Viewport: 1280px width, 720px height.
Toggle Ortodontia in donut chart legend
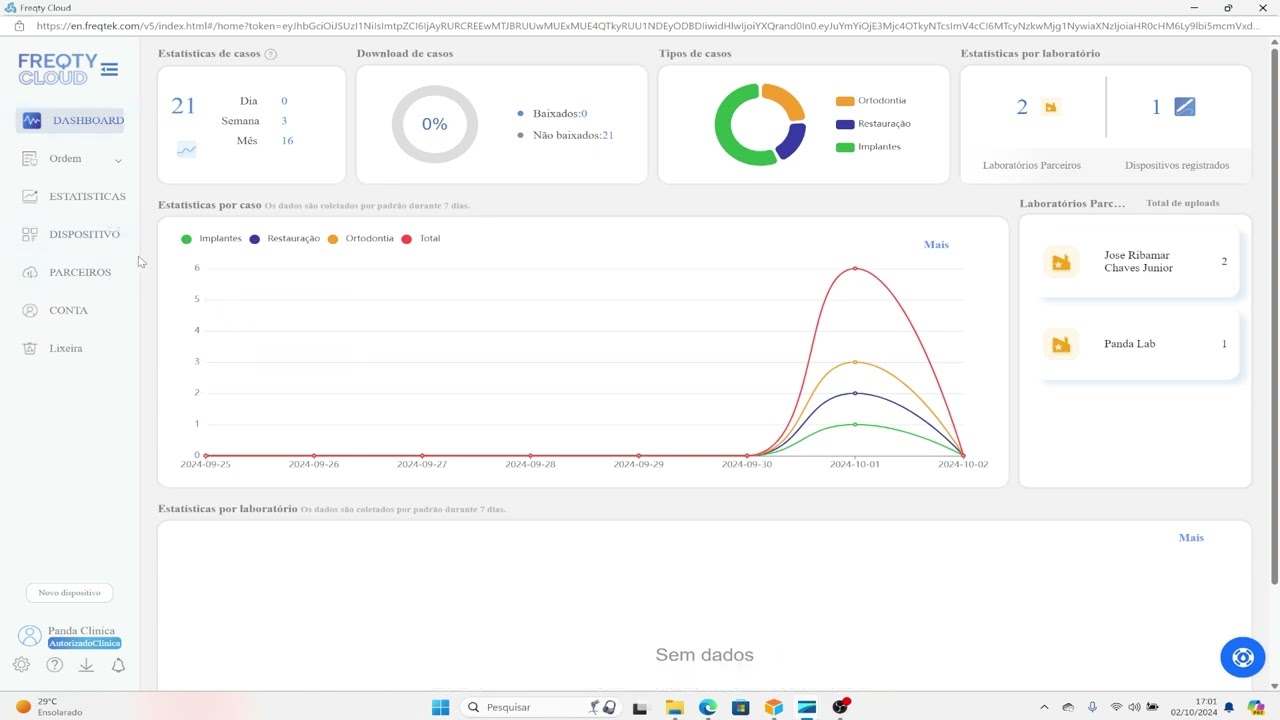pyautogui.click(x=870, y=101)
